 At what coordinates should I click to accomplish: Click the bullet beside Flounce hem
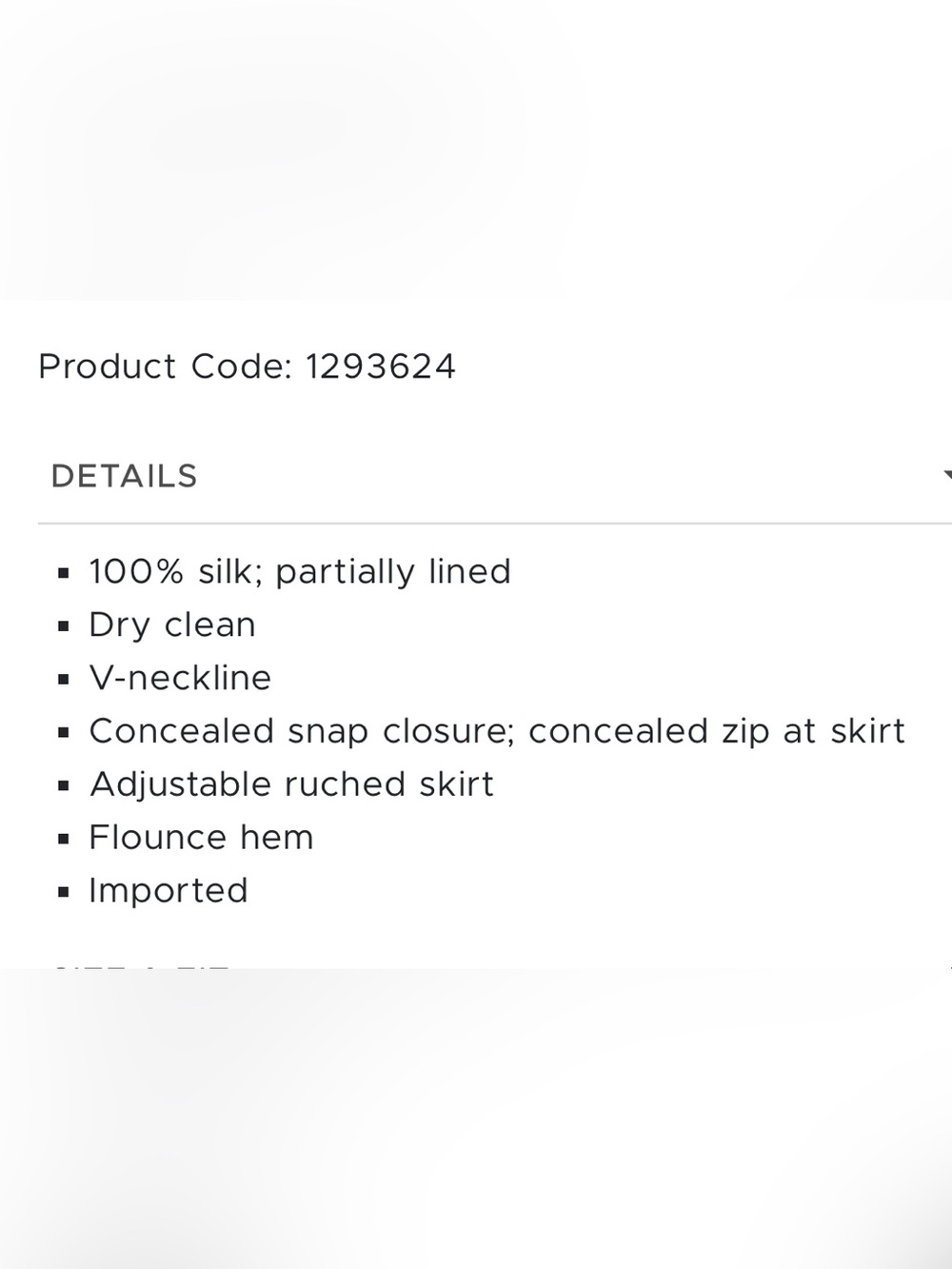(64, 840)
